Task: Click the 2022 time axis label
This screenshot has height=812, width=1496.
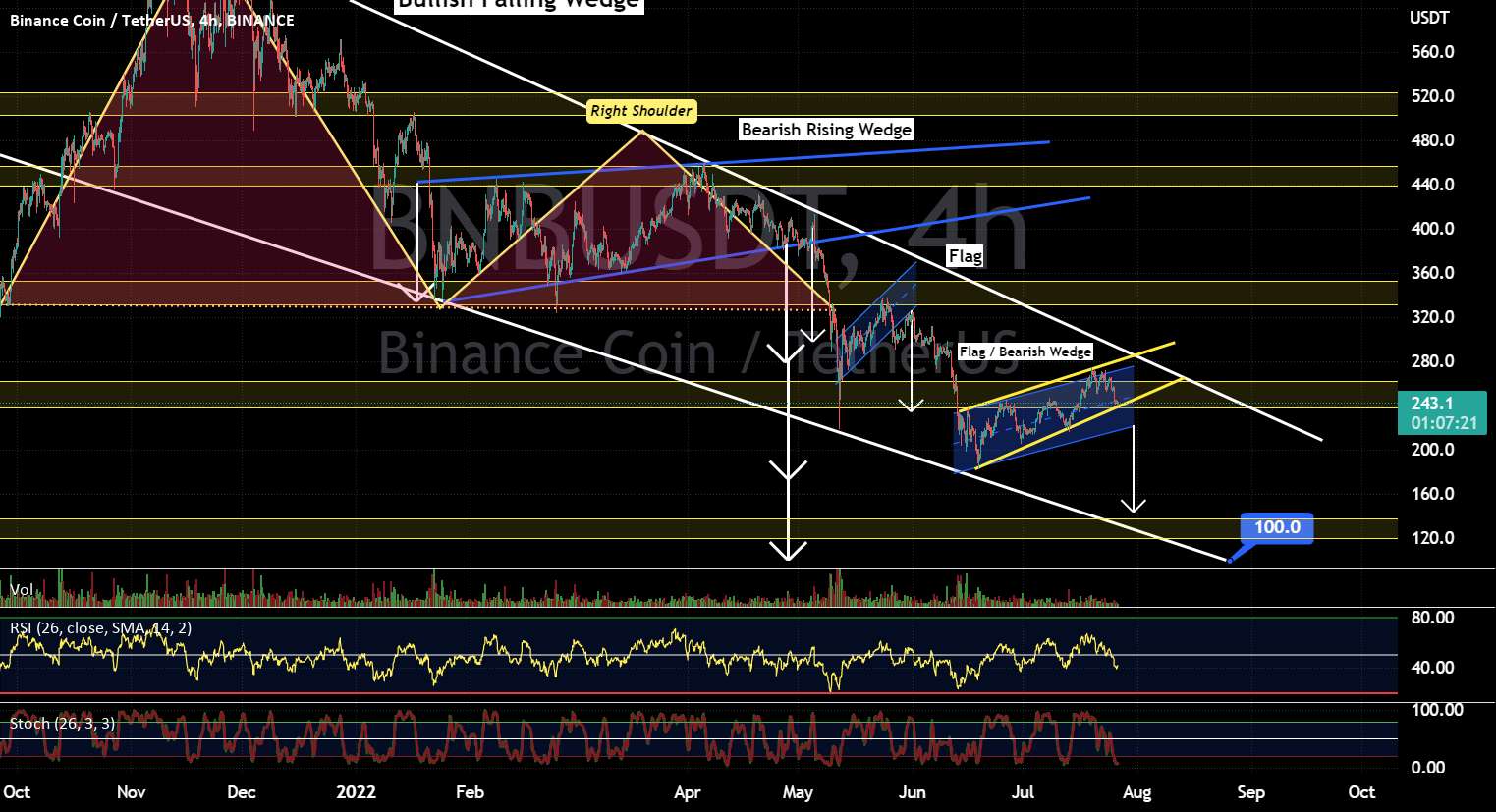Action: pyautogui.click(x=356, y=792)
